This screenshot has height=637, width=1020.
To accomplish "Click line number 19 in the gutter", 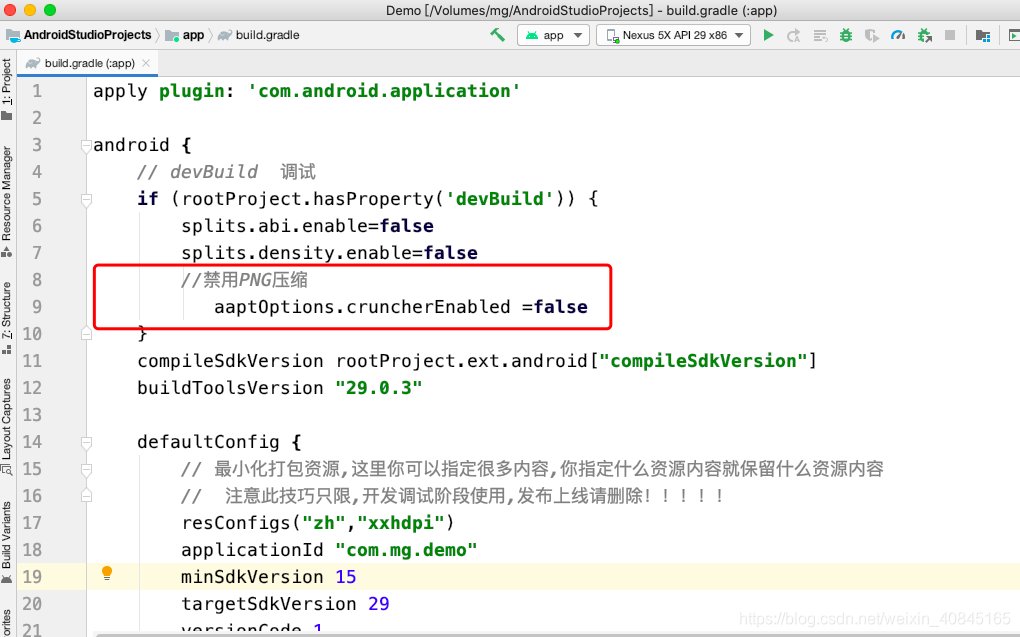I will tap(32, 577).
